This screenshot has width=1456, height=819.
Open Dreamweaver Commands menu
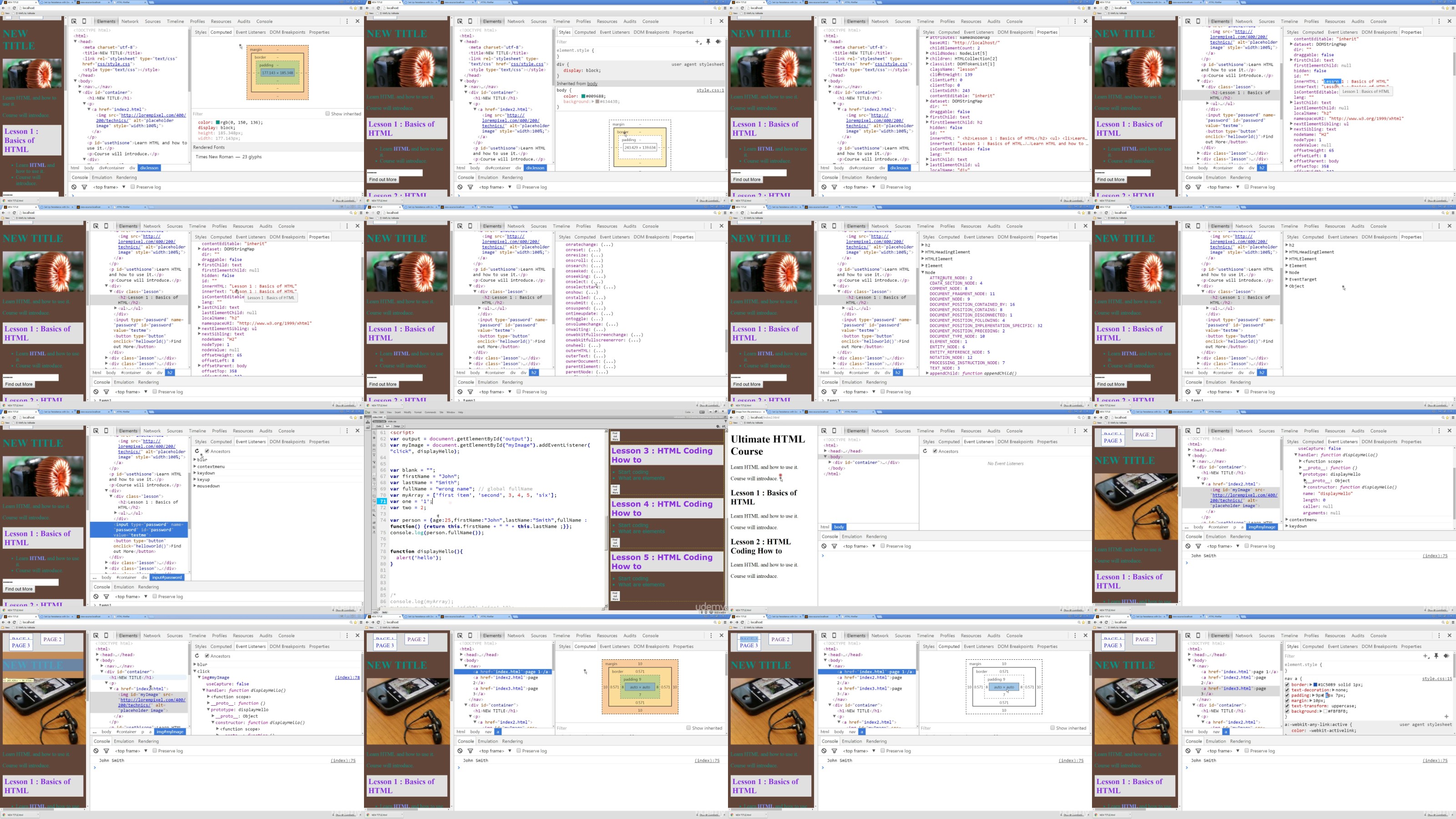pos(430,412)
